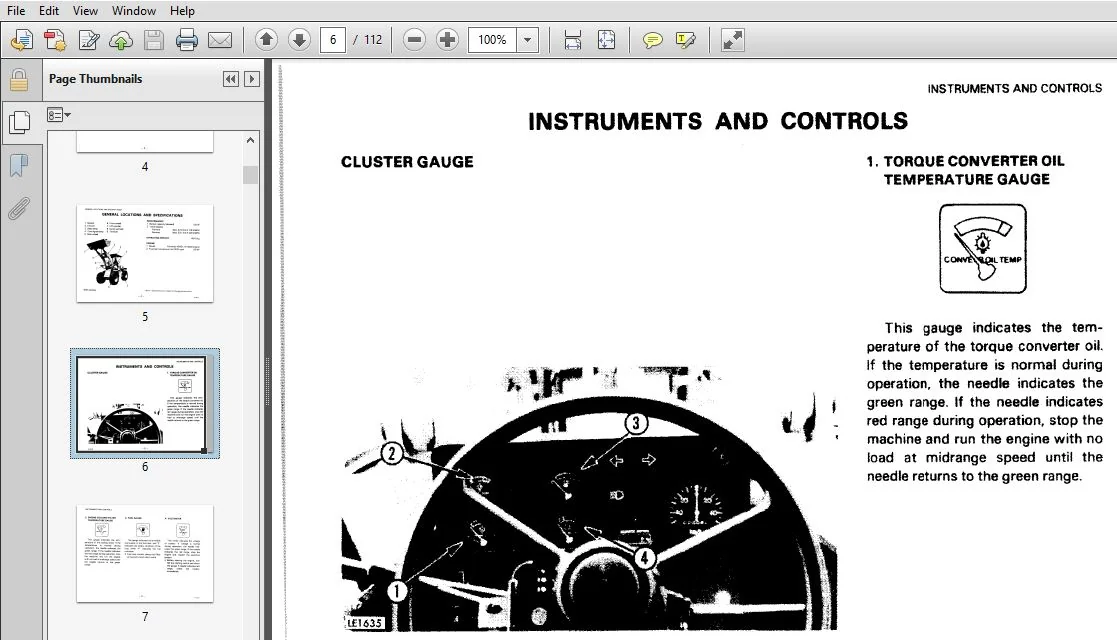Image resolution: width=1117 pixels, height=640 pixels.
Task: Click the CLUSTER GAUGE heading
Action: (x=407, y=162)
